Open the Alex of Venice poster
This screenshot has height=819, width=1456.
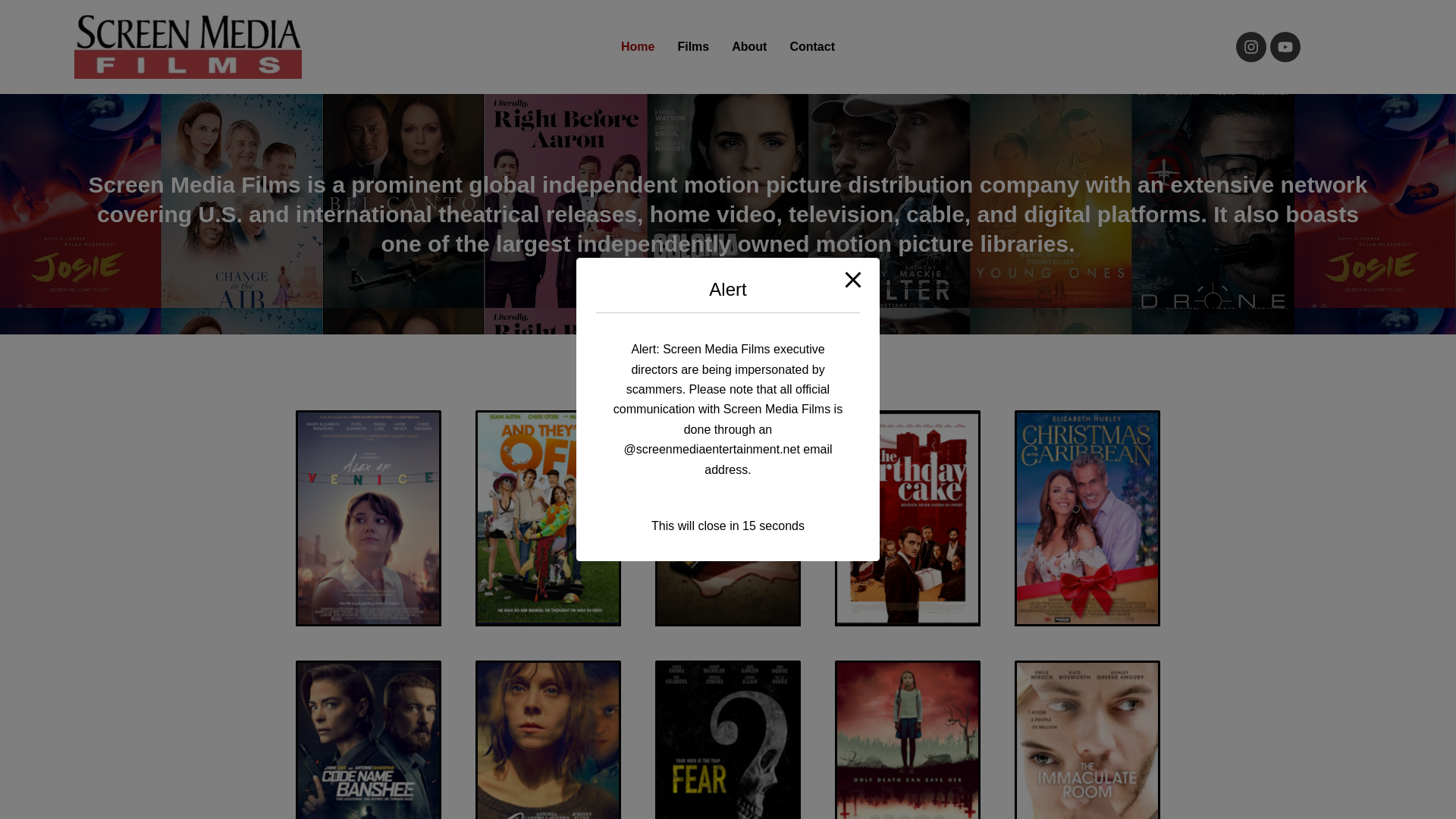pos(369,518)
